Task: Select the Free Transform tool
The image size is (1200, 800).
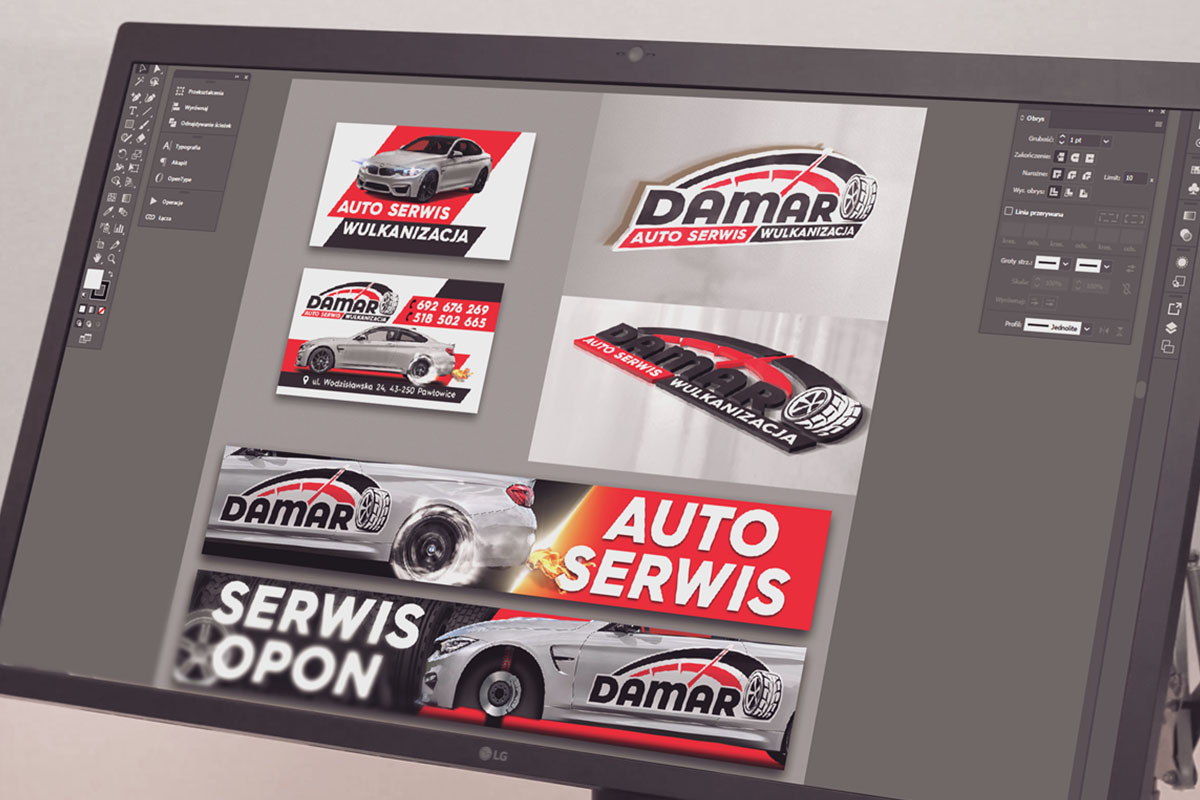Action: pyautogui.click(x=134, y=168)
